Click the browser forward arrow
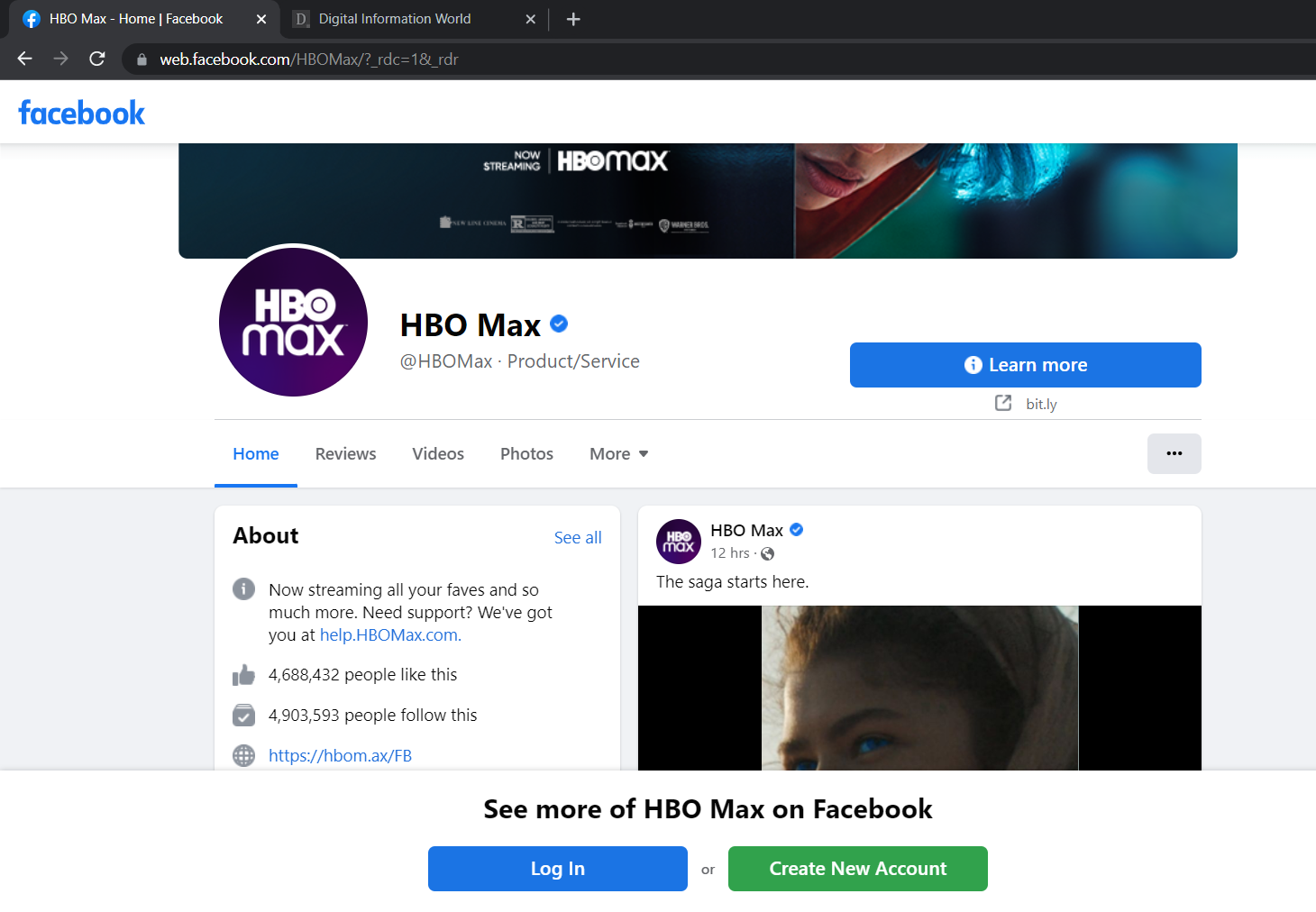 click(x=60, y=59)
